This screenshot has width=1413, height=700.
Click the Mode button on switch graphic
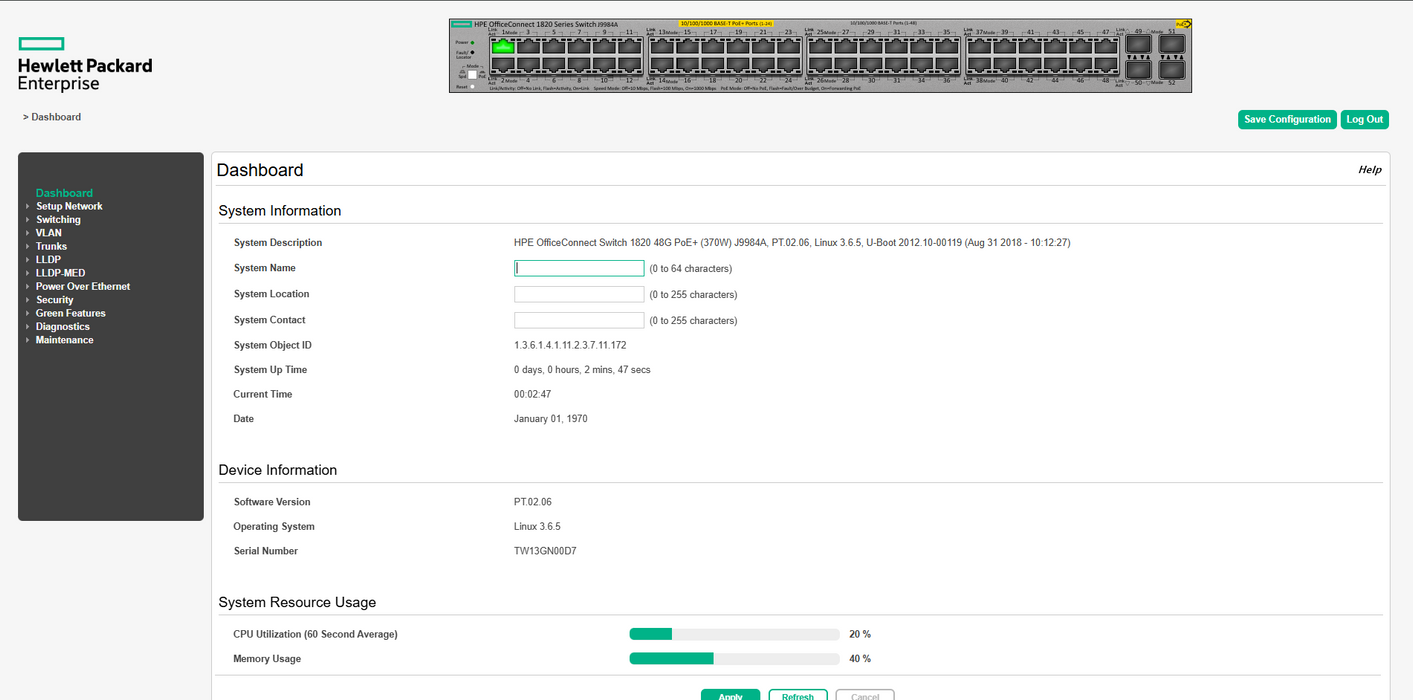tap(472, 75)
